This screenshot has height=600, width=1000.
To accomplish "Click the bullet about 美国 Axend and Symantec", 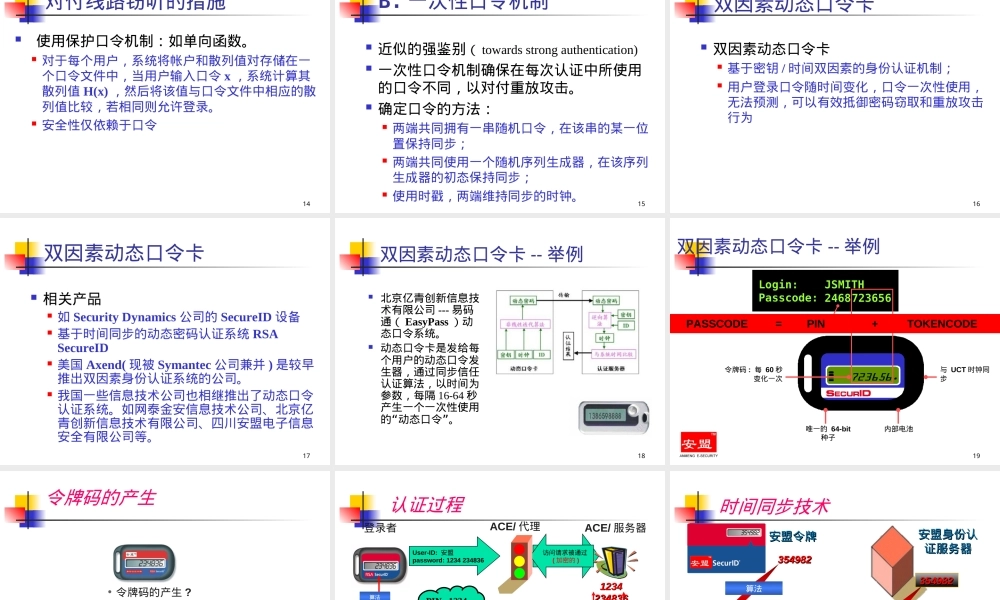I will (186, 371).
